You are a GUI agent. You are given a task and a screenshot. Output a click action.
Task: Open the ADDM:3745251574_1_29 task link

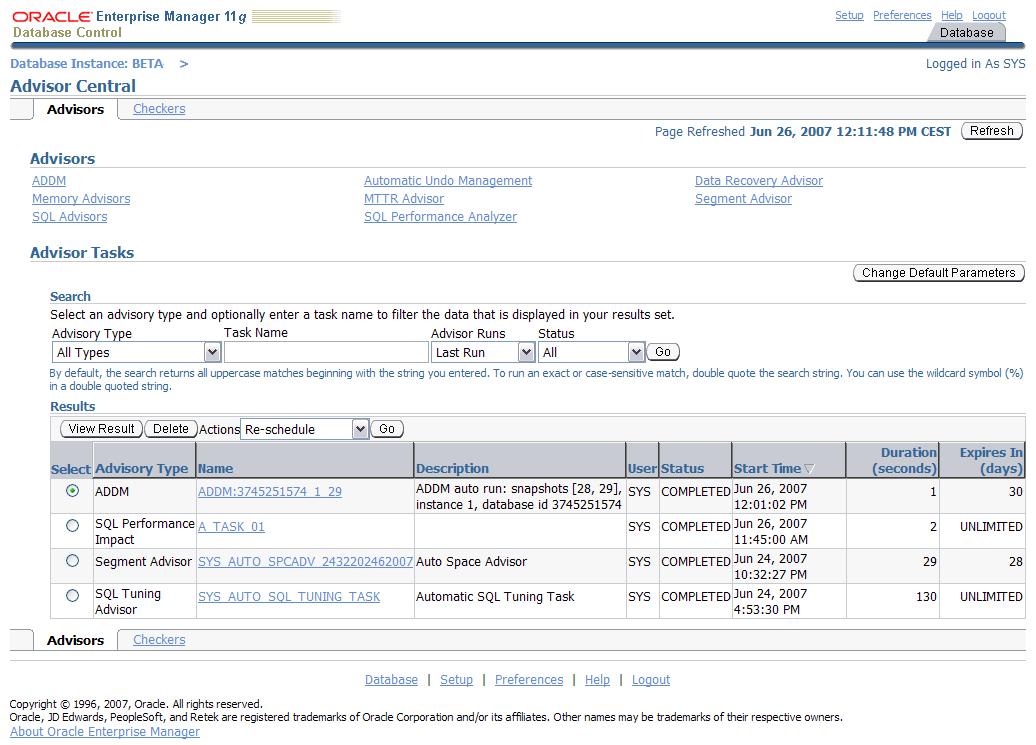[x=270, y=492]
